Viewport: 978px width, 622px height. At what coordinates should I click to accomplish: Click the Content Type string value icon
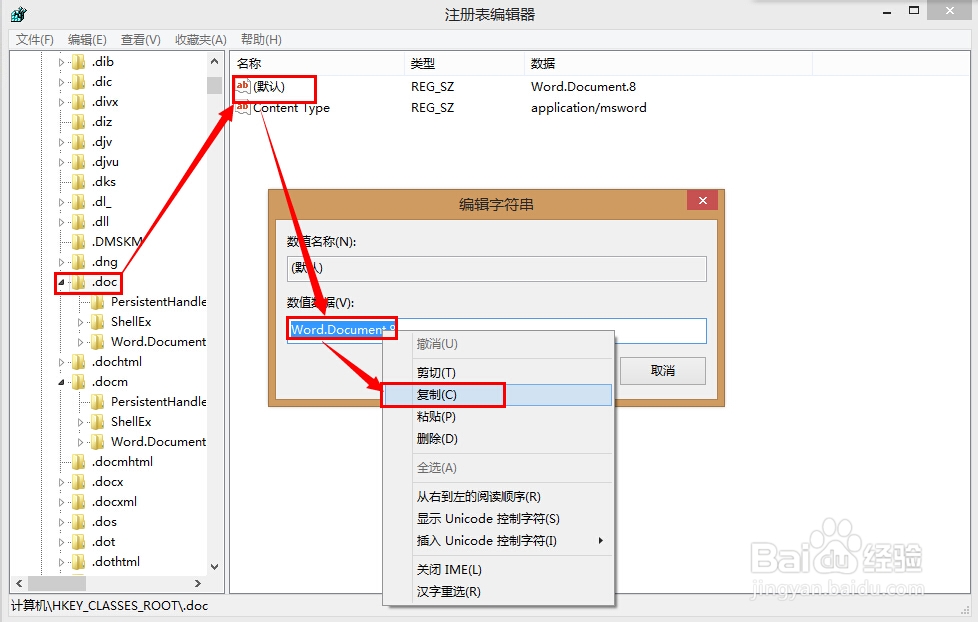pos(243,108)
